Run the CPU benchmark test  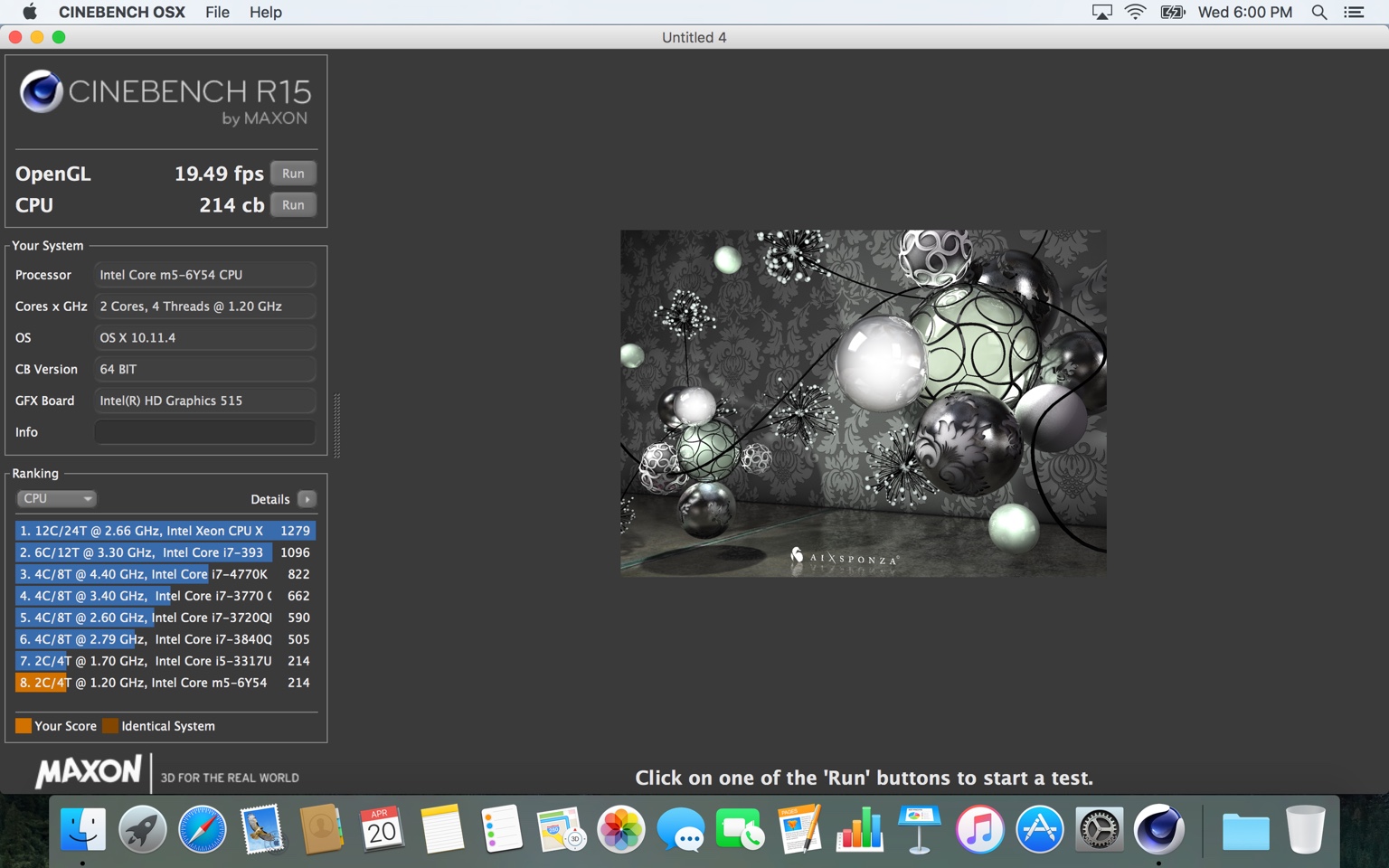[x=293, y=205]
